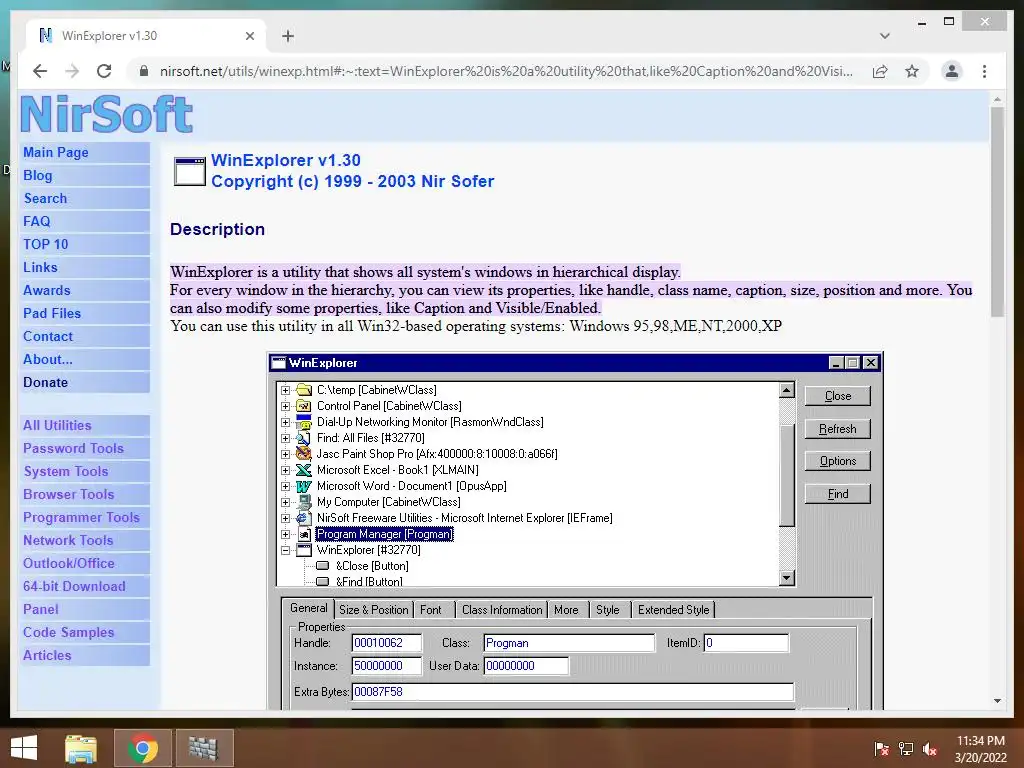This screenshot has width=1024, height=768.
Task: Bookmark this page with the star icon
Action: coord(912,71)
